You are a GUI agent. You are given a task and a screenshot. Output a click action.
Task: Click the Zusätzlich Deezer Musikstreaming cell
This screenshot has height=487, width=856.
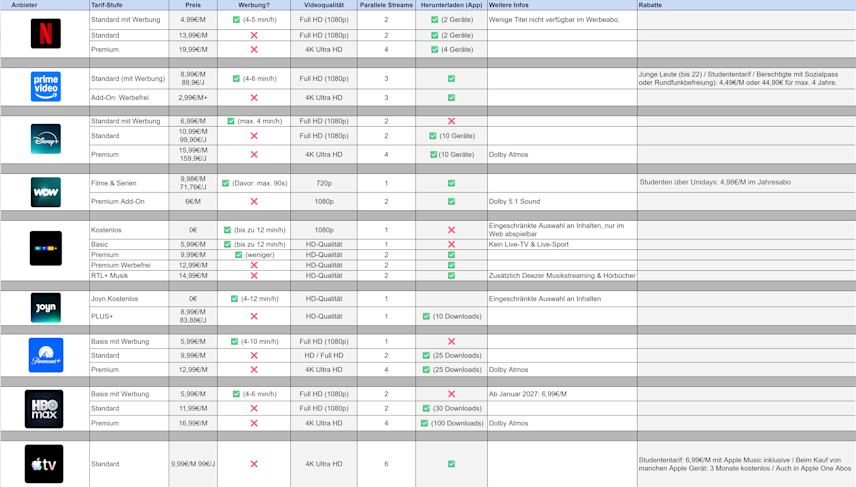[562, 276]
